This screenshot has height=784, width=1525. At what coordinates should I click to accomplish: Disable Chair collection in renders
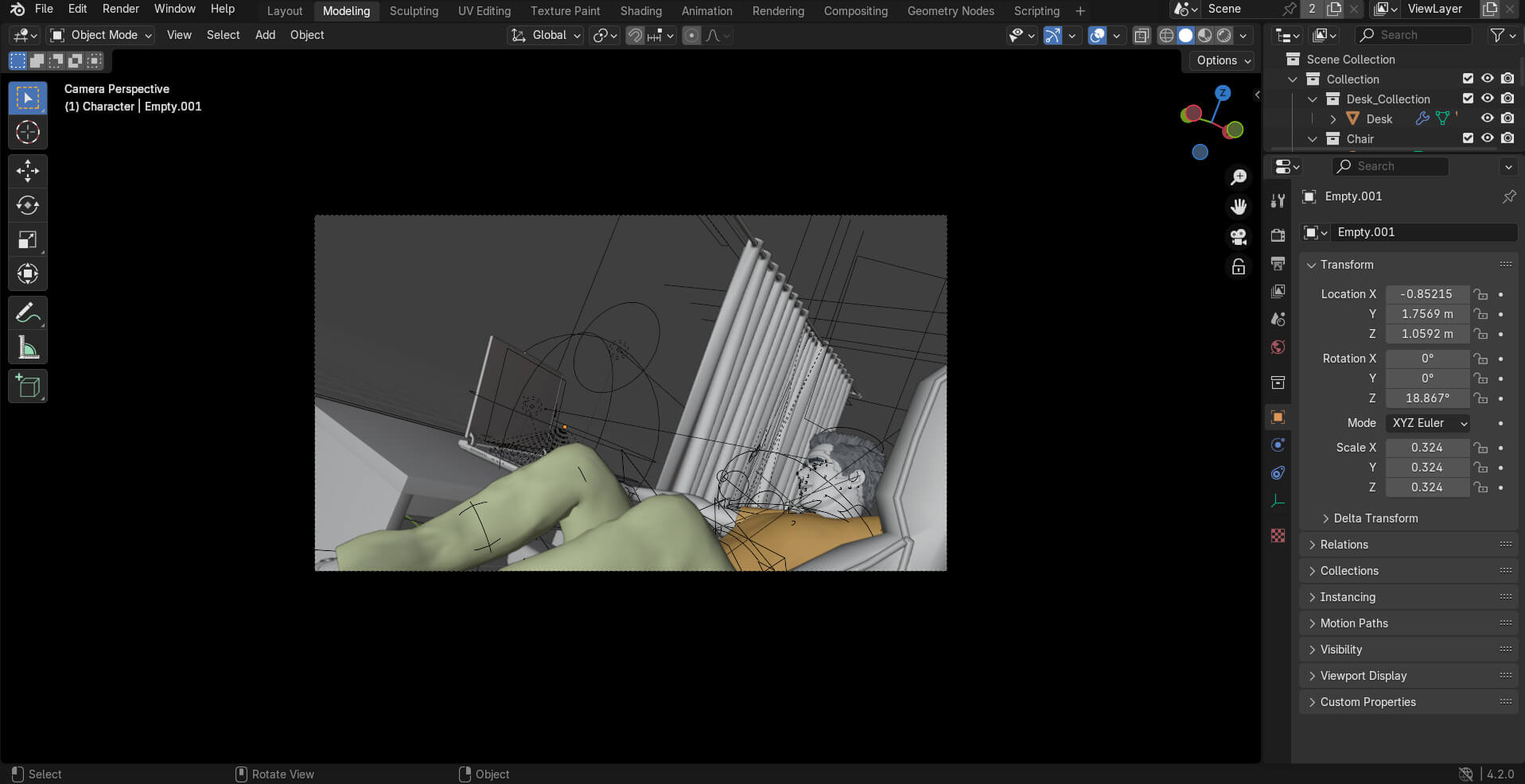[1507, 138]
